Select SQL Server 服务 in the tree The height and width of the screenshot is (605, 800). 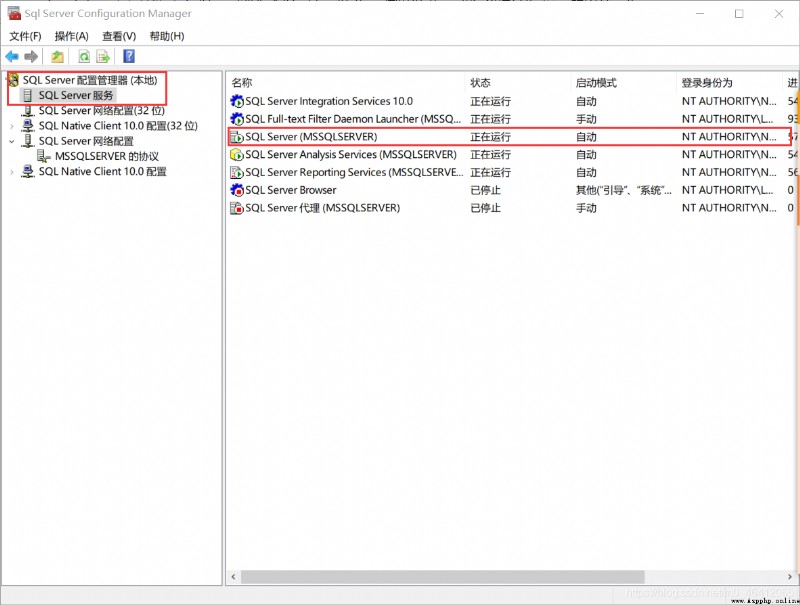coord(76,95)
